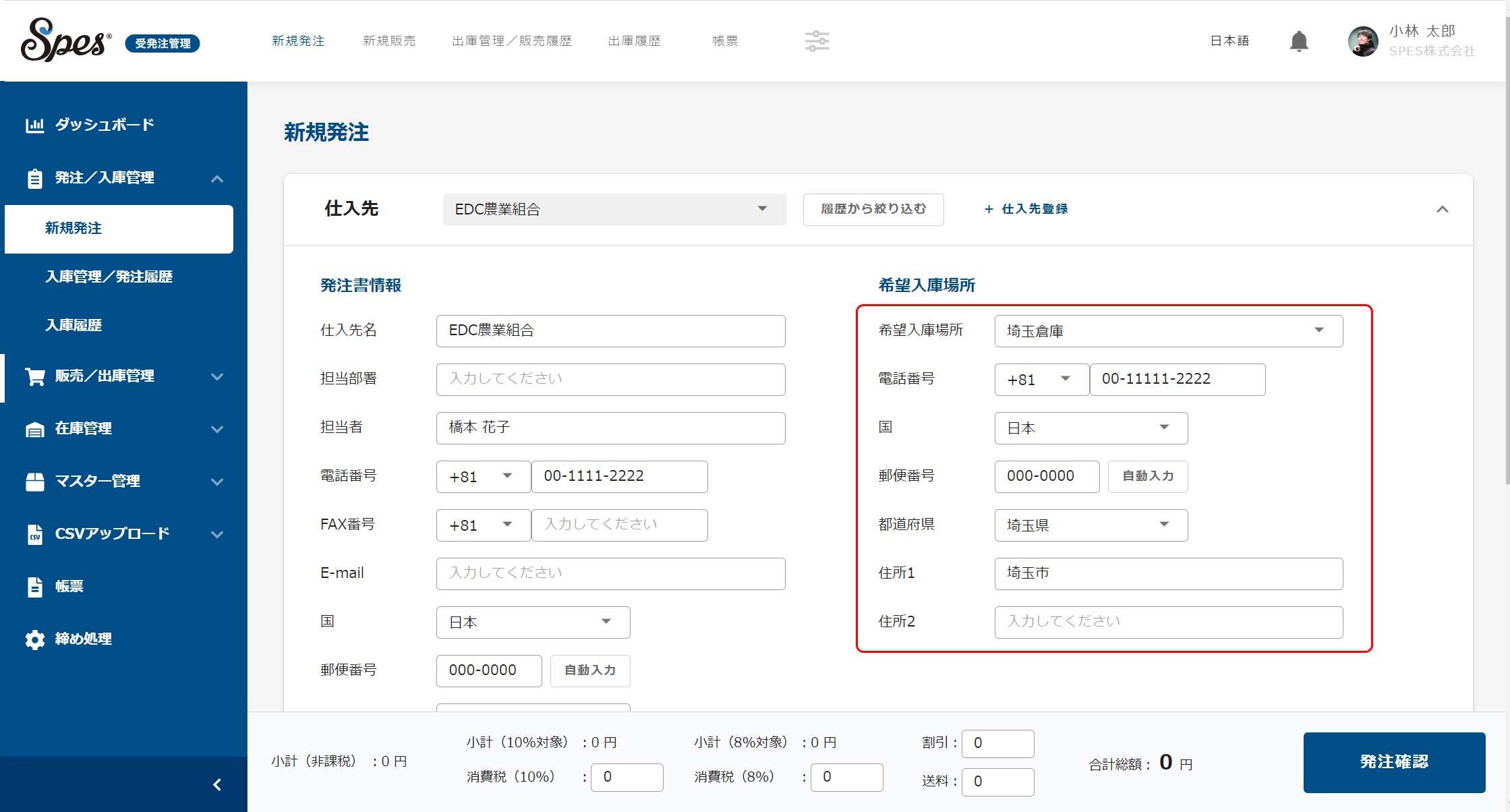Select 新規発注 in the sidebar

point(119,229)
